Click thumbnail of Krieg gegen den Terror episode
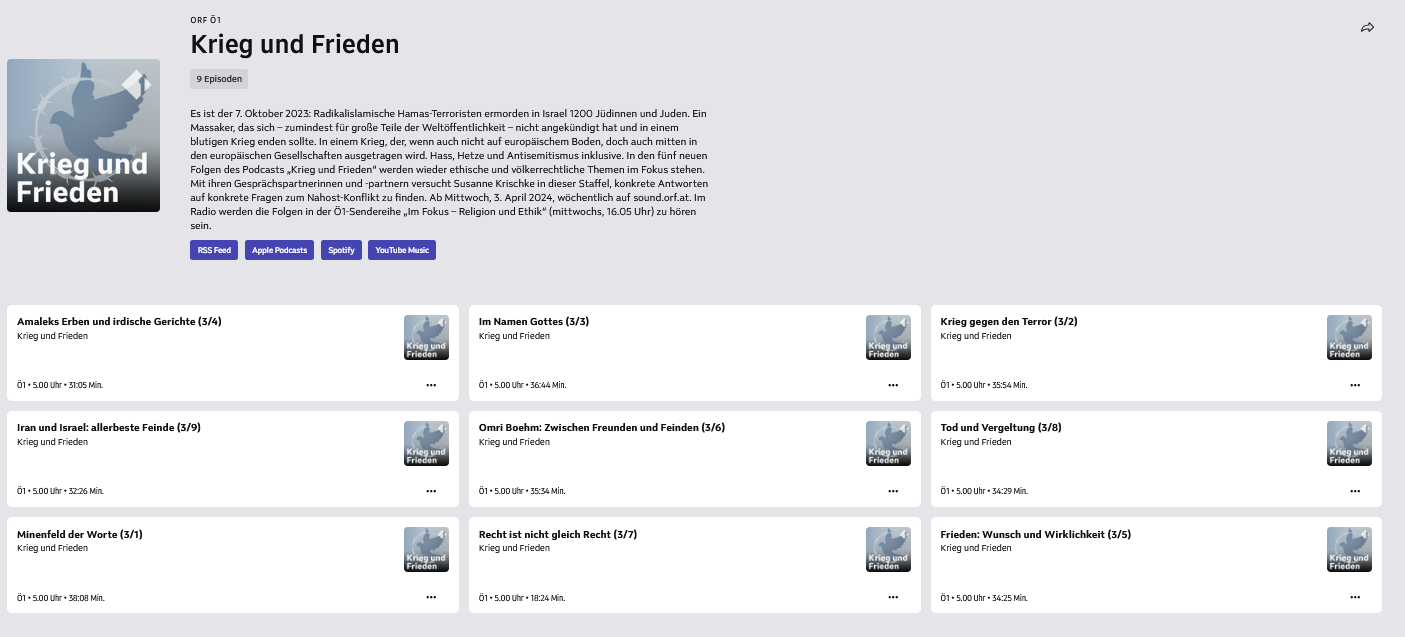This screenshot has width=1405, height=637. (x=1349, y=338)
